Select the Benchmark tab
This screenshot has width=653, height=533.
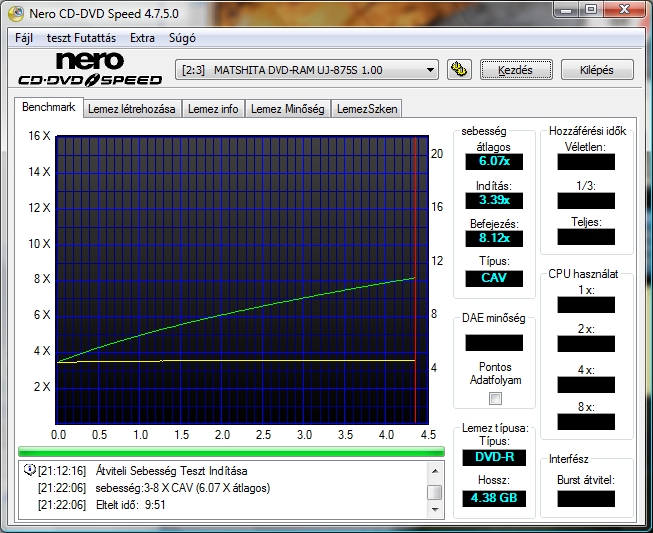click(x=49, y=107)
